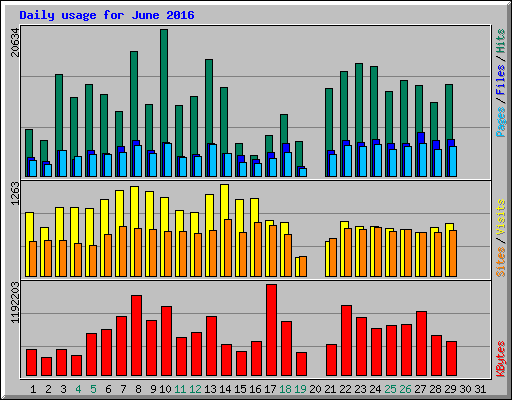This screenshot has width=512, height=400.
Task: Click the red KBytes bar for day 22
Action: tap(346, 341)
